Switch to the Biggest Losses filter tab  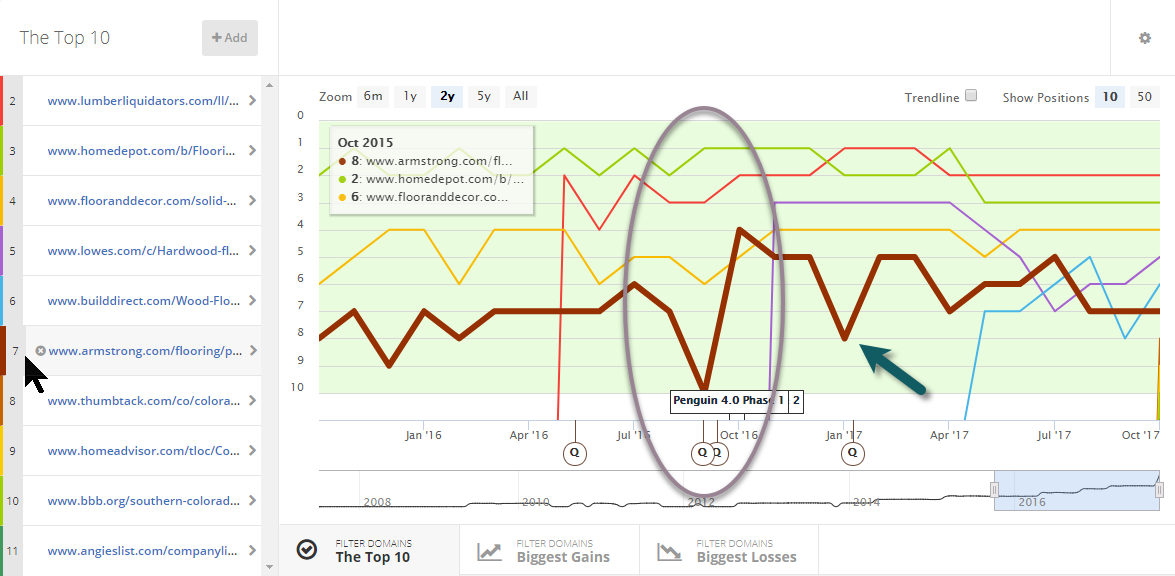pyautogui.click(x=730, y=551)
